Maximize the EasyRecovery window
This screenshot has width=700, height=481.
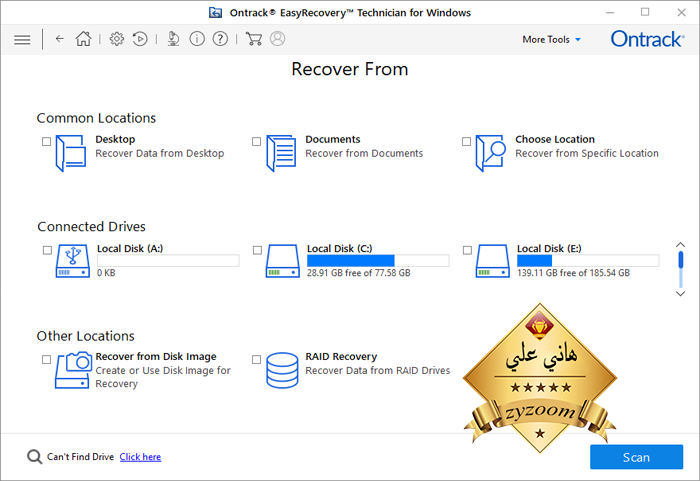point(645,12)
